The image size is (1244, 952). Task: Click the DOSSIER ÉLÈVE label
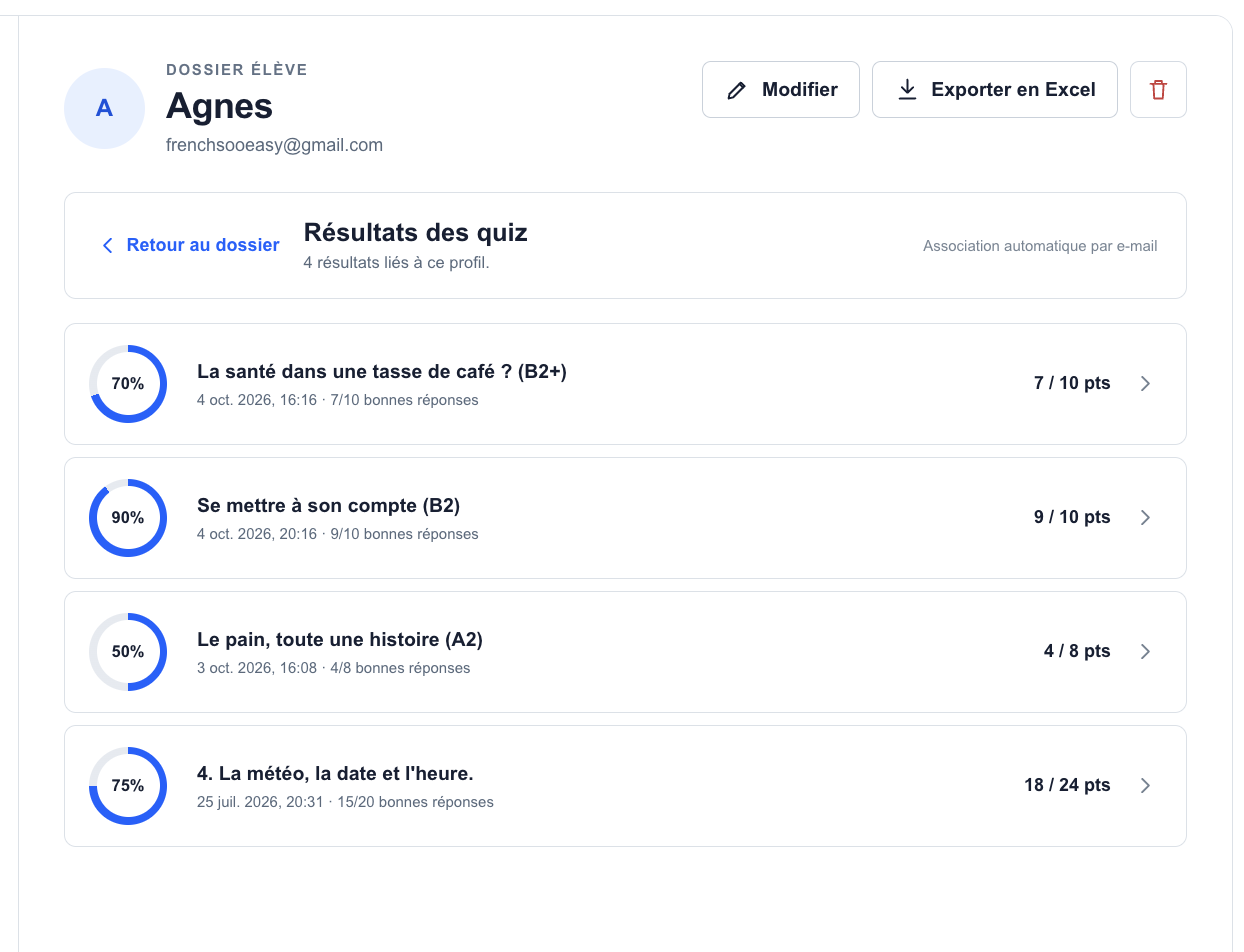point(237,70)
